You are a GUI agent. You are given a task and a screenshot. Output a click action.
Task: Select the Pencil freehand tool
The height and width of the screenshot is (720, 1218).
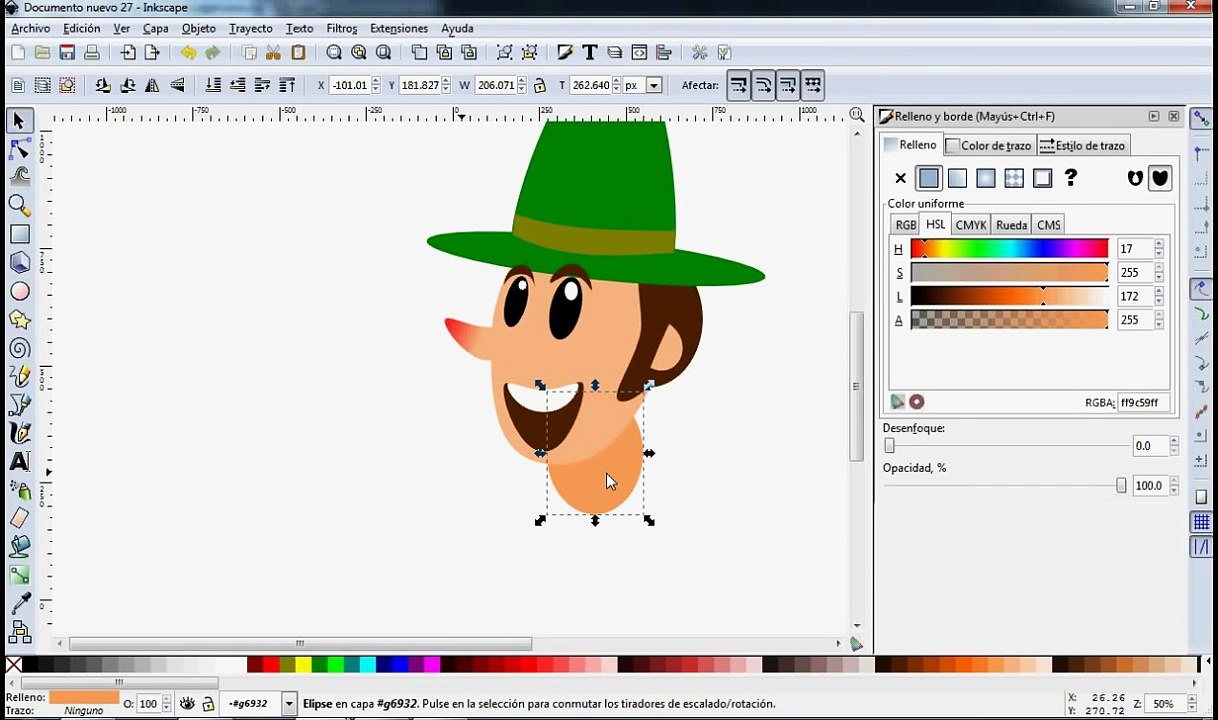[x=19, y=376]
